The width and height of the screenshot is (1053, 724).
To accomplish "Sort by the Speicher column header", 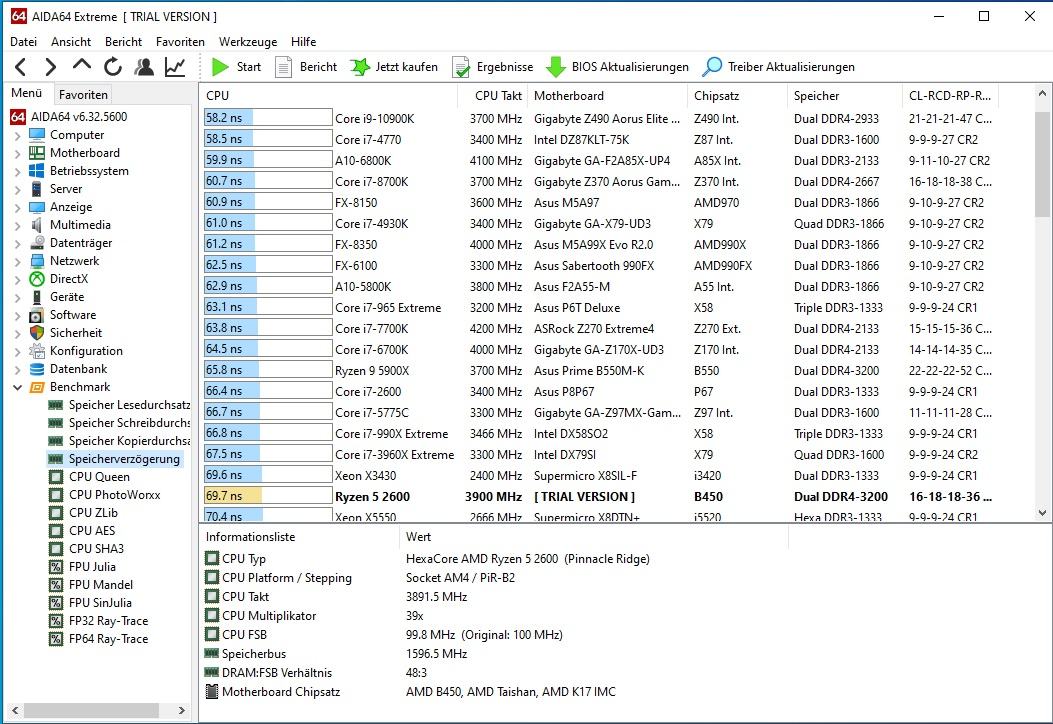I will tap(845, 96).
